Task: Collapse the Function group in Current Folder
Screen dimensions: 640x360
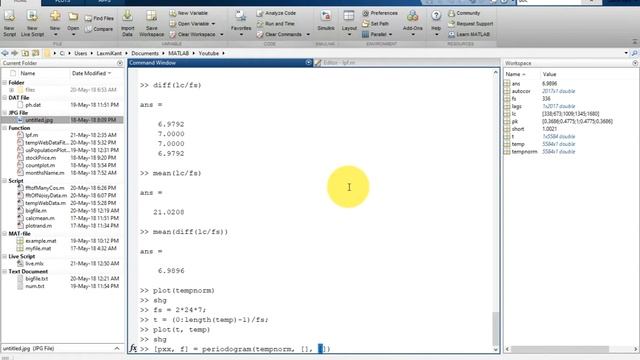Action: [x=4, y=128]
